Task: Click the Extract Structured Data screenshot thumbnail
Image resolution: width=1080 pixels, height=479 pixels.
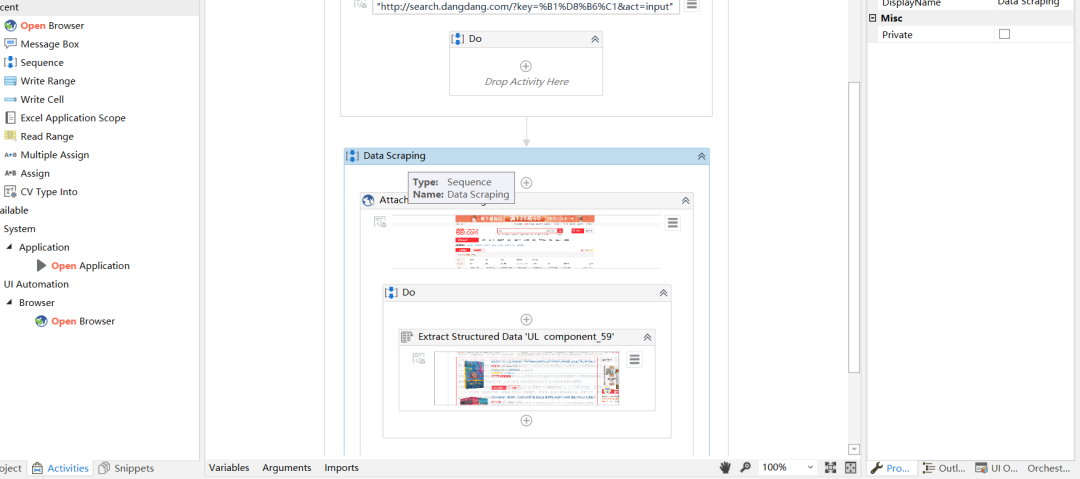Action: 527,378
